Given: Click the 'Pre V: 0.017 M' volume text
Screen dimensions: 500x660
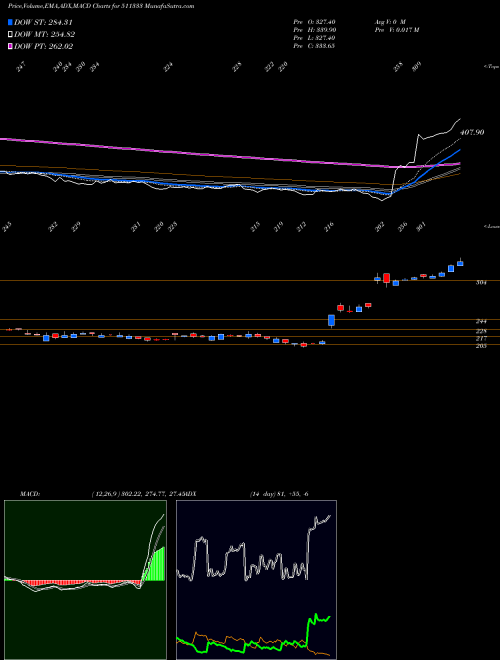Looking at the screenshot, I should (396, 30).
